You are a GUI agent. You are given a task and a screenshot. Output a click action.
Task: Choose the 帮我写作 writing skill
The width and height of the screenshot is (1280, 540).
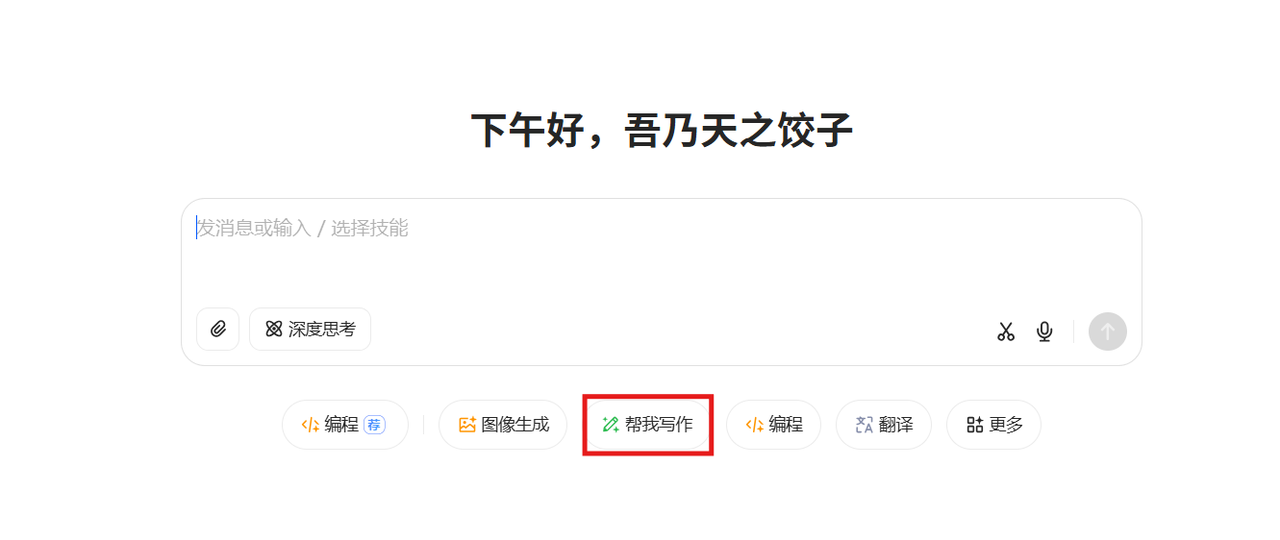pyautogui.click(x=647, y=424)
